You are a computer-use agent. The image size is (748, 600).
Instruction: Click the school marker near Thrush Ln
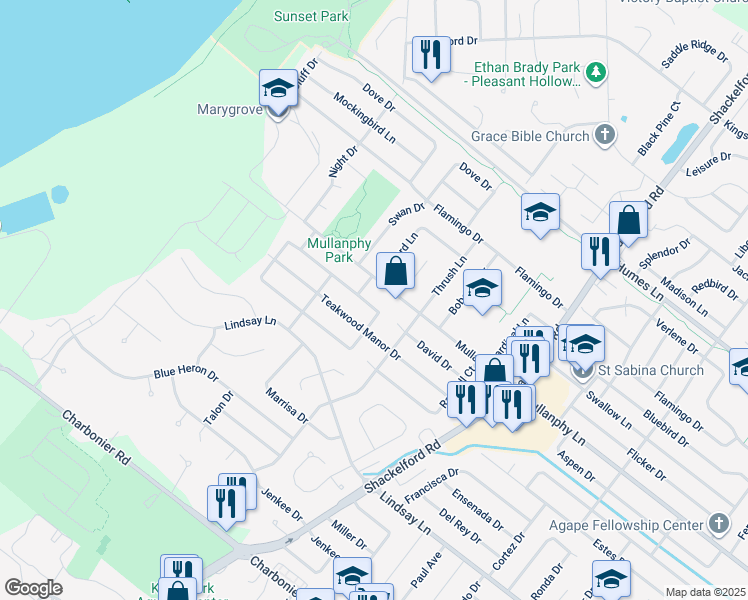[x=482, y=288]
